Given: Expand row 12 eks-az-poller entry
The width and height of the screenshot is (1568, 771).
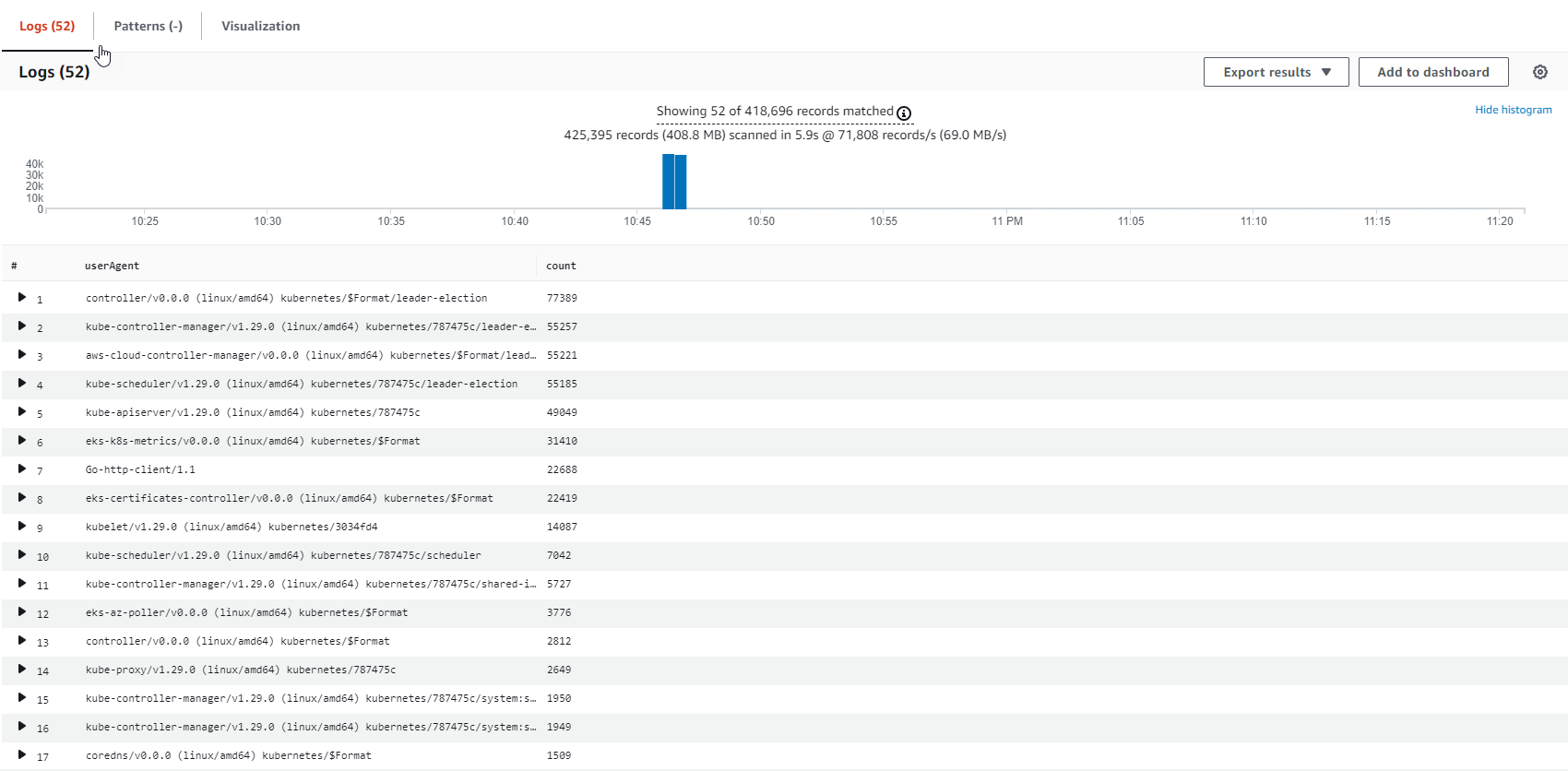Looking at the screenshot, I should point(22,611).
